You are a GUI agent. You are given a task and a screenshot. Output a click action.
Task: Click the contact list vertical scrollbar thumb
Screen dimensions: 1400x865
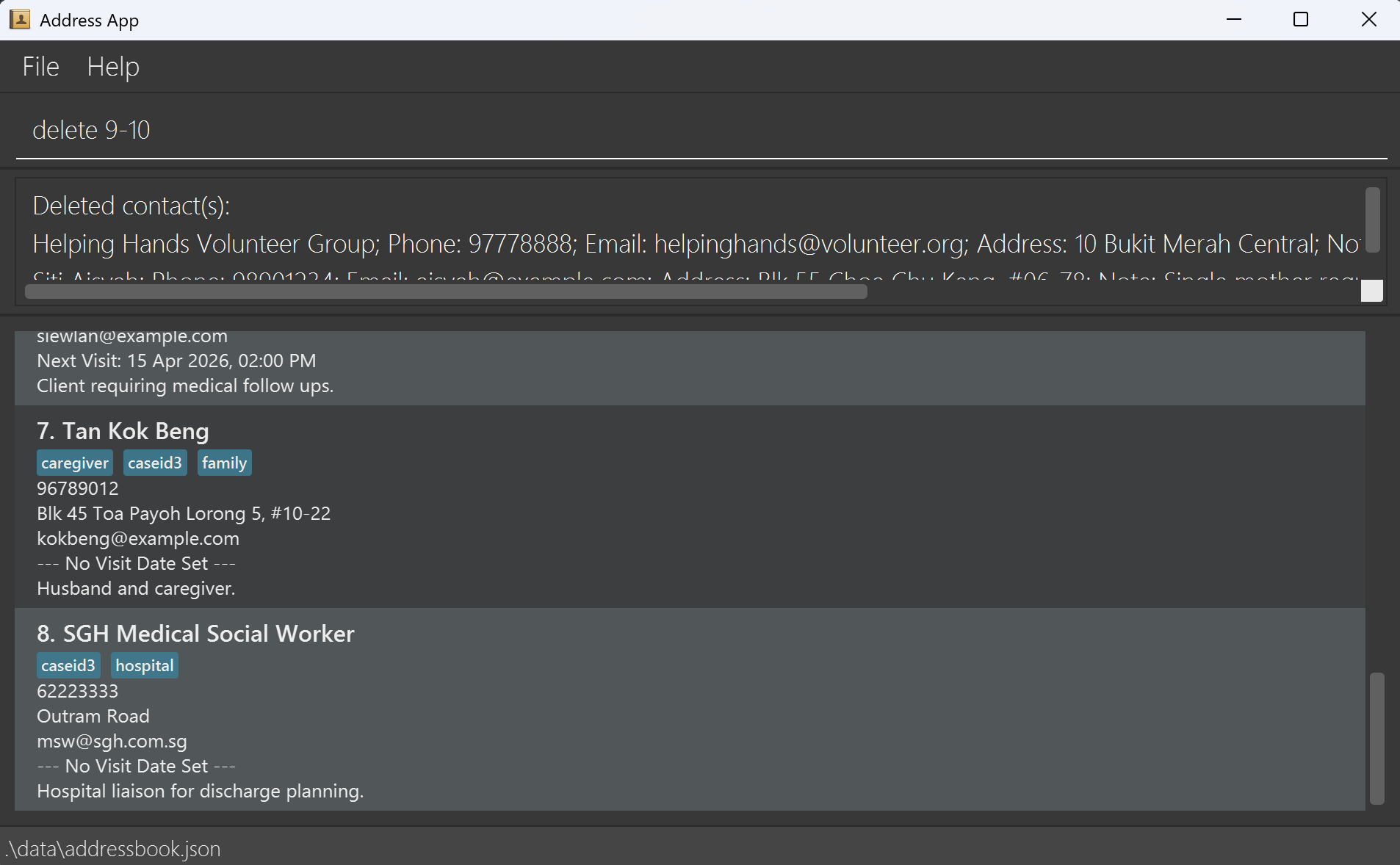pos(1376,738)
